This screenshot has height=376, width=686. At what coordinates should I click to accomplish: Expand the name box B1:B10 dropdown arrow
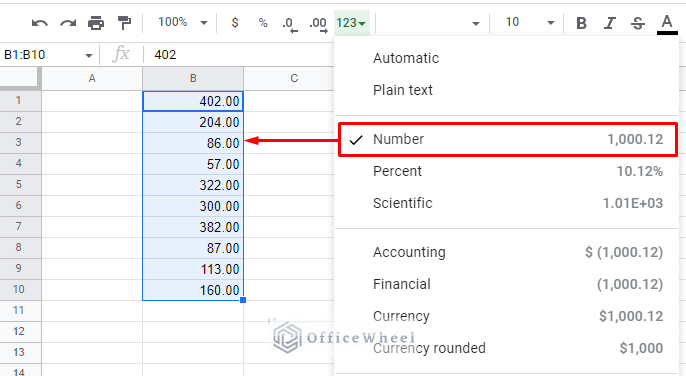point(89,55)
